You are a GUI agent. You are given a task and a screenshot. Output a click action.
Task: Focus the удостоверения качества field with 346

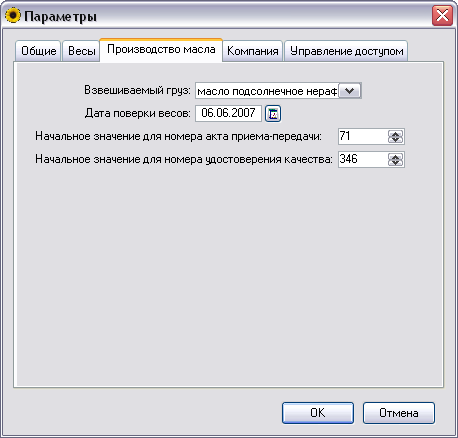pyautogui.click(x=363, y=159)
